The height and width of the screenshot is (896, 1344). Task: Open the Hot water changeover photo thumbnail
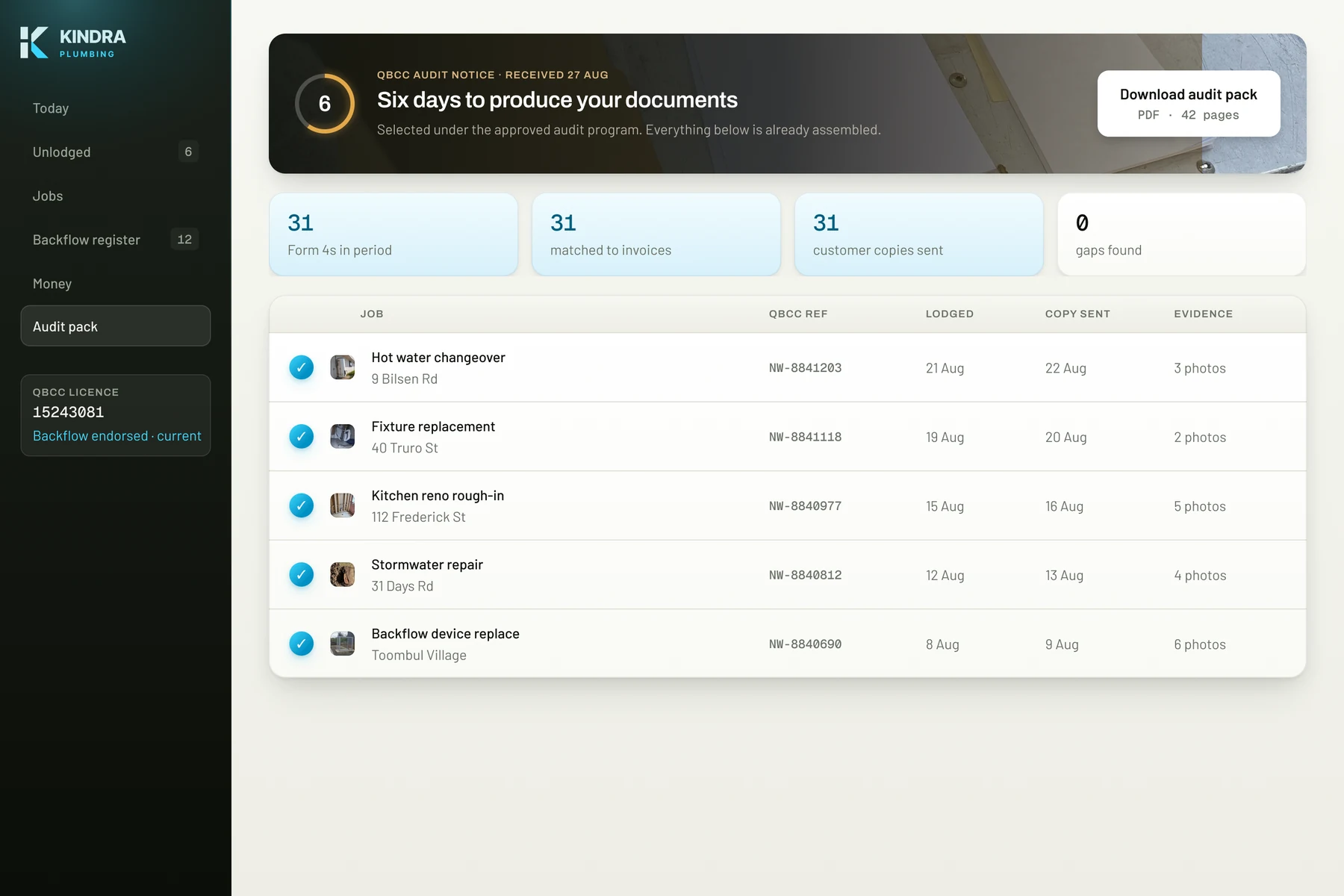click(x=343, y=367)
